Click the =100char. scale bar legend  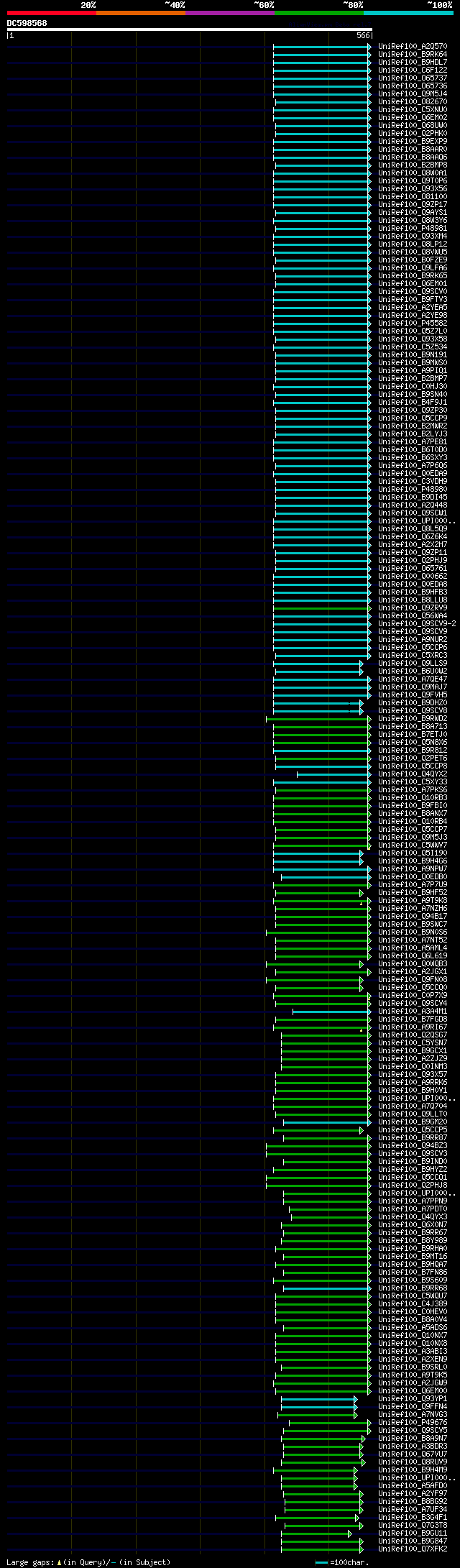342,1562
